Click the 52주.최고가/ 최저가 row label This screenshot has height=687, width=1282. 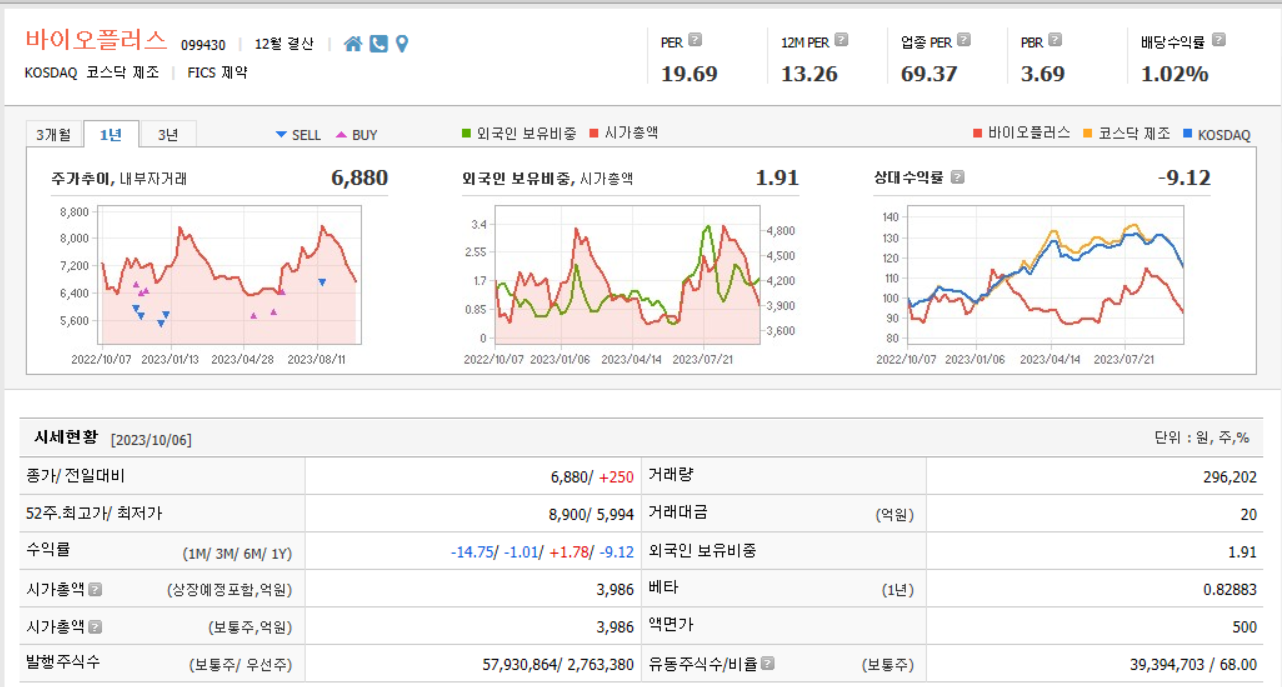(94, 513)
